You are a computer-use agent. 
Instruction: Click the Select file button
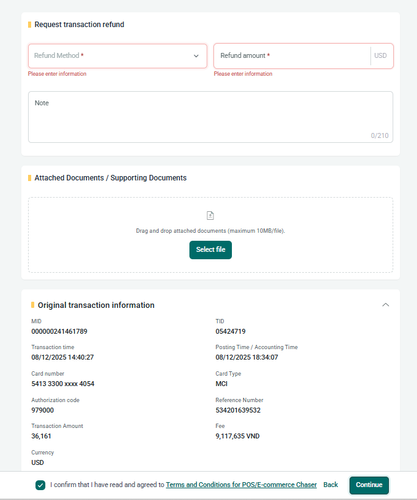pos(211,250)
